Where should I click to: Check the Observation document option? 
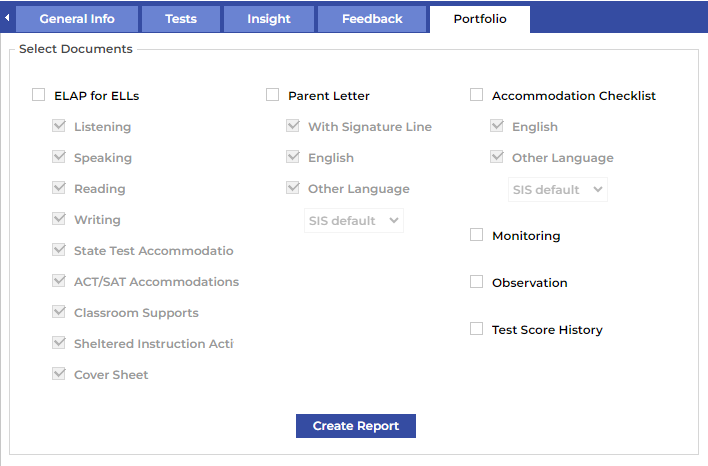(477, 282)
